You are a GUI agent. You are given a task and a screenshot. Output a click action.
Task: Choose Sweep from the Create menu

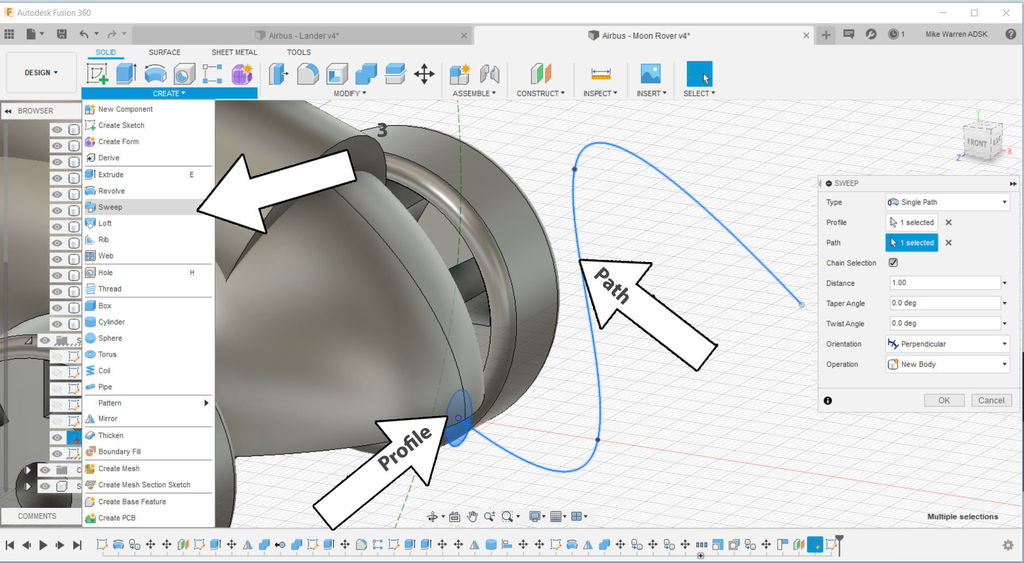tap(148, 207)
